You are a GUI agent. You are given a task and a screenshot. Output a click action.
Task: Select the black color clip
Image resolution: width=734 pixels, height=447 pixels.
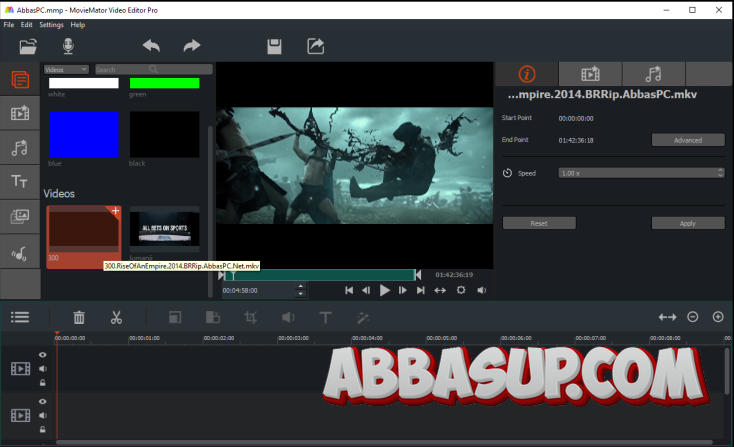[x=164, y=134]
